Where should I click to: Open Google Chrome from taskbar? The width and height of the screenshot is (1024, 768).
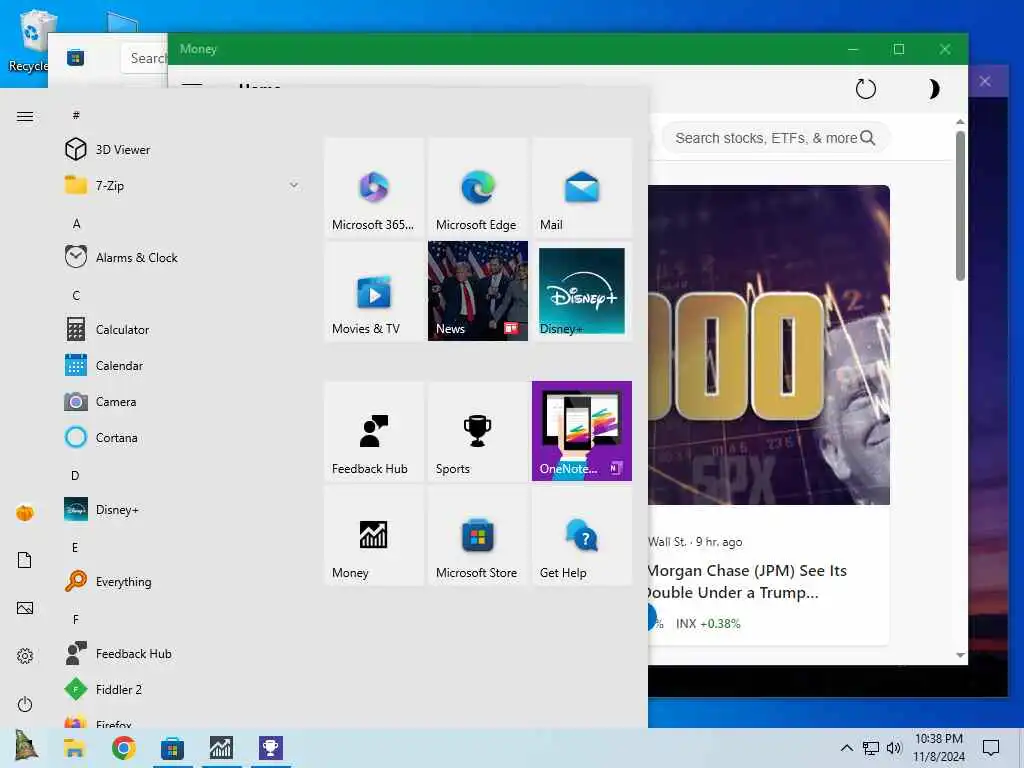123,748
